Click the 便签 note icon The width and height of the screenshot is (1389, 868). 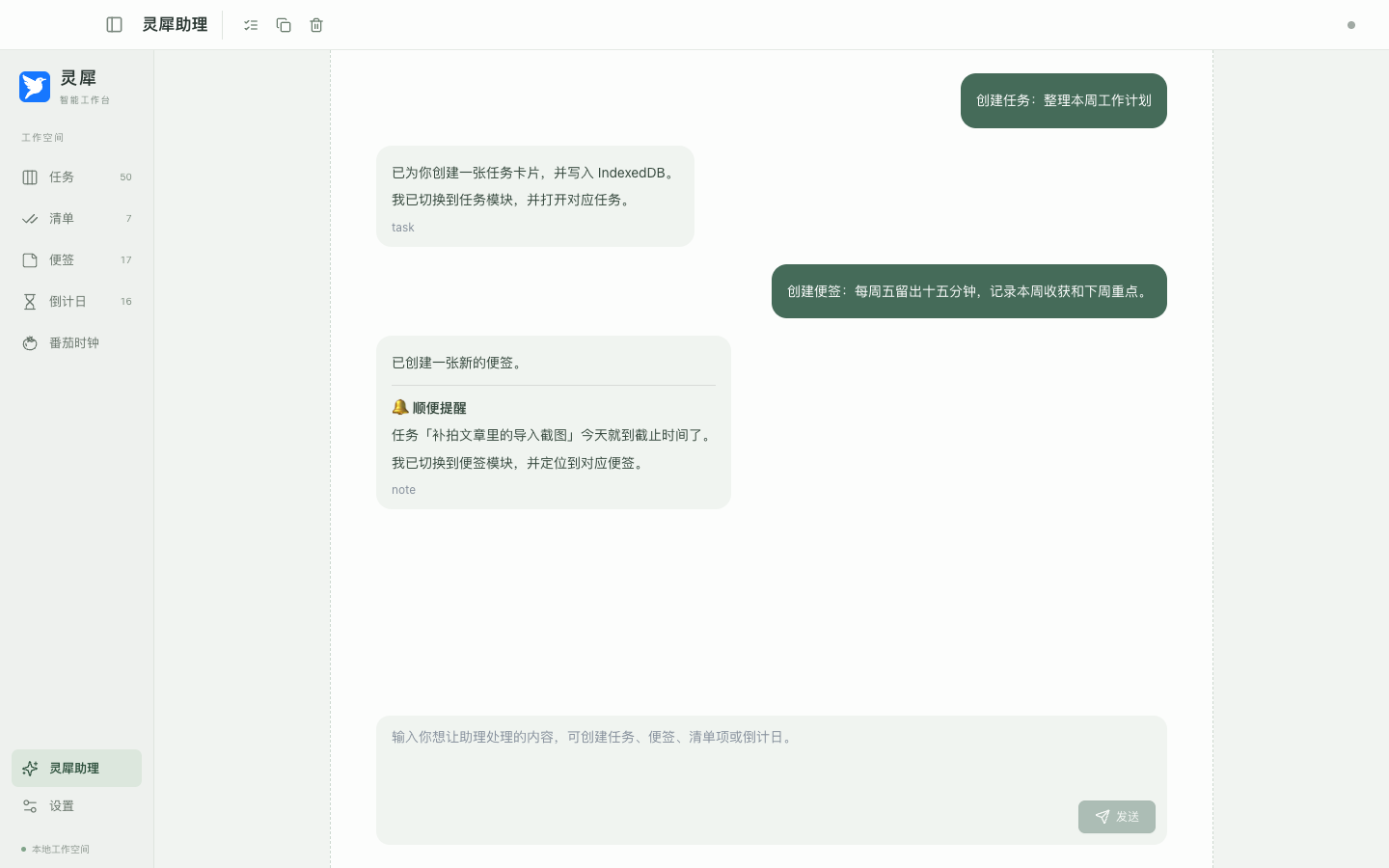pos(30,260)
